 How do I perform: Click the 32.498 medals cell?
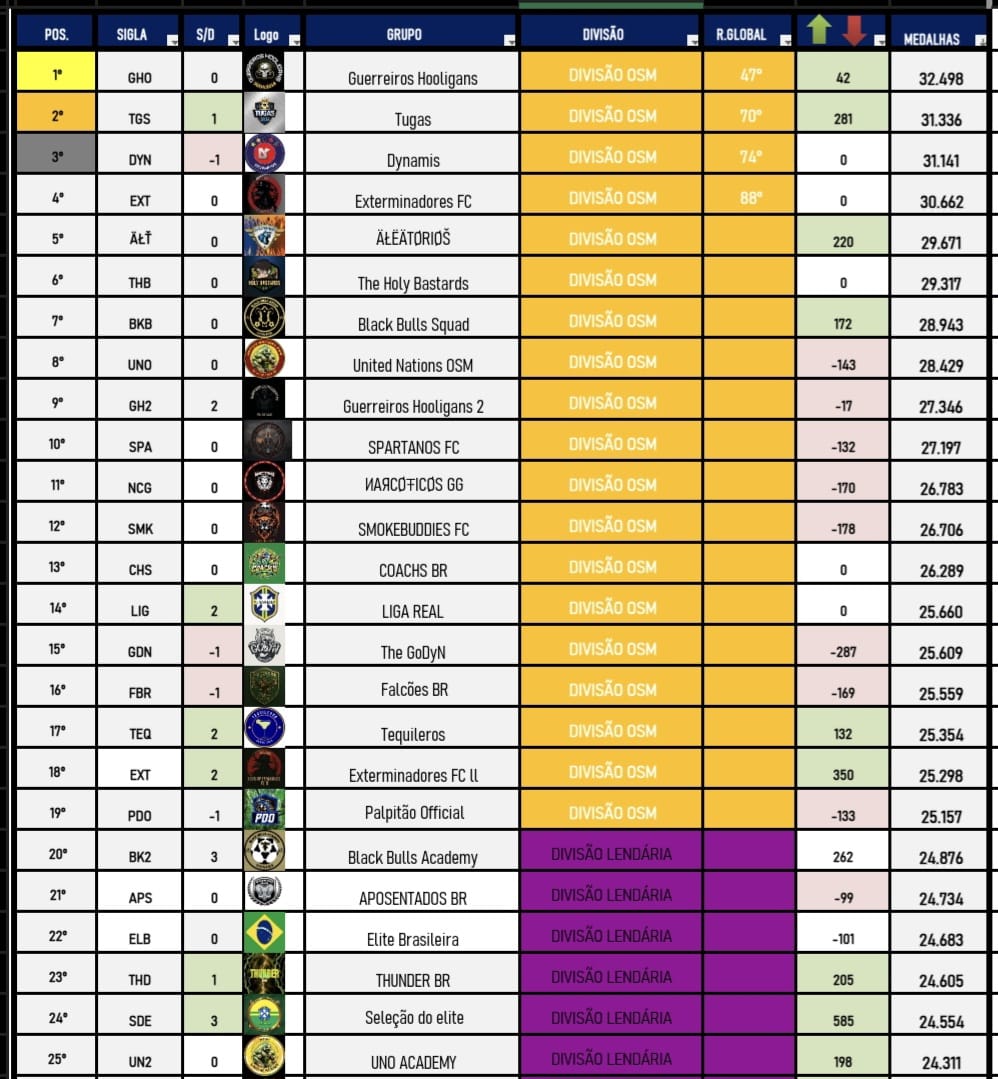(x=940, y=78)
